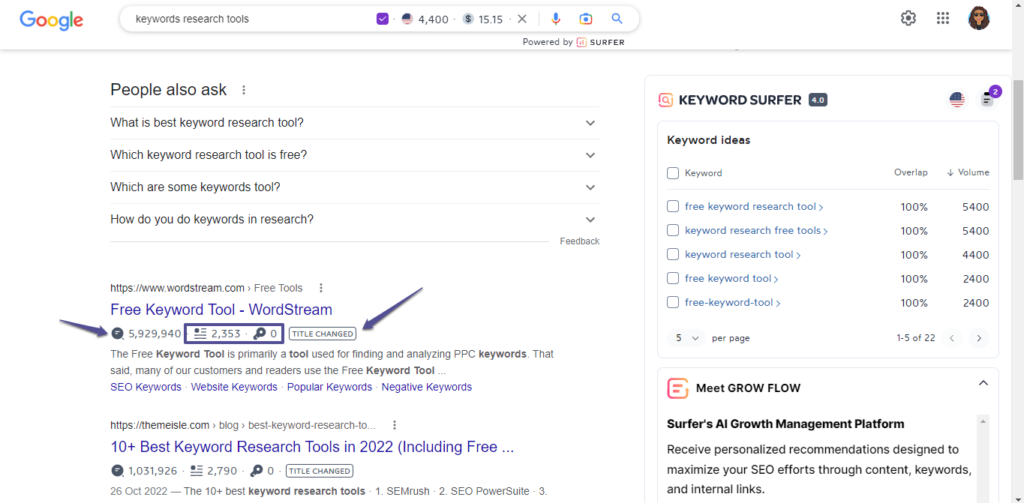Screen dimensions: 1024x503
Task: Open the themeisle result three-dot menu
Action: [x=394, y=425]
